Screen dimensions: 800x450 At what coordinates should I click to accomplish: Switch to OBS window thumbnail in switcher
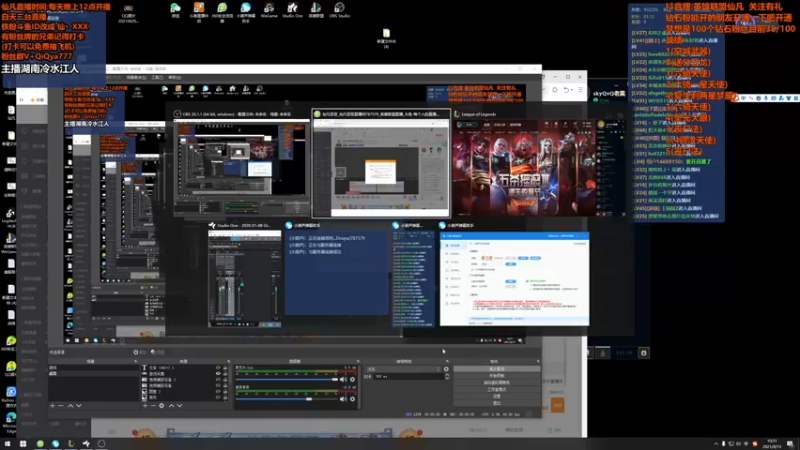click(x=240, y=163)
